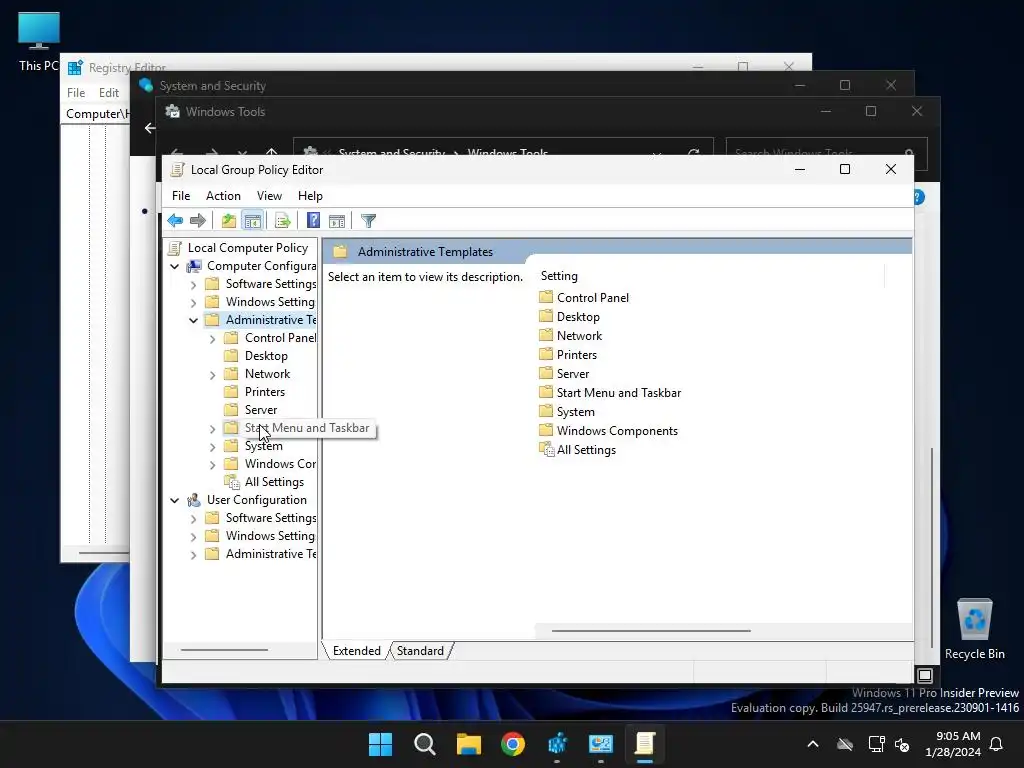1024x768 pixels.
Task: Click the Export List toolbar icon
Action: tap(282, 221)
